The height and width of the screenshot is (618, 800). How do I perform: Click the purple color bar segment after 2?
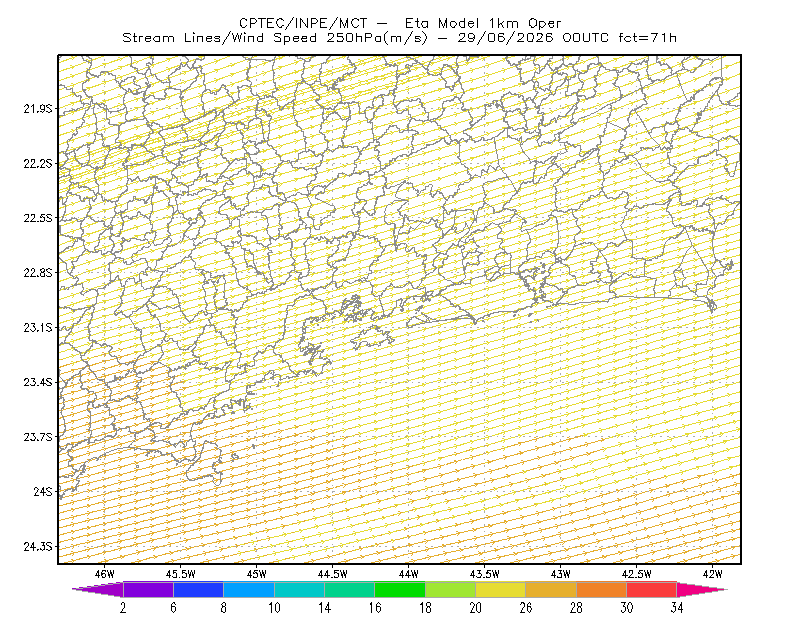point(148,589)
